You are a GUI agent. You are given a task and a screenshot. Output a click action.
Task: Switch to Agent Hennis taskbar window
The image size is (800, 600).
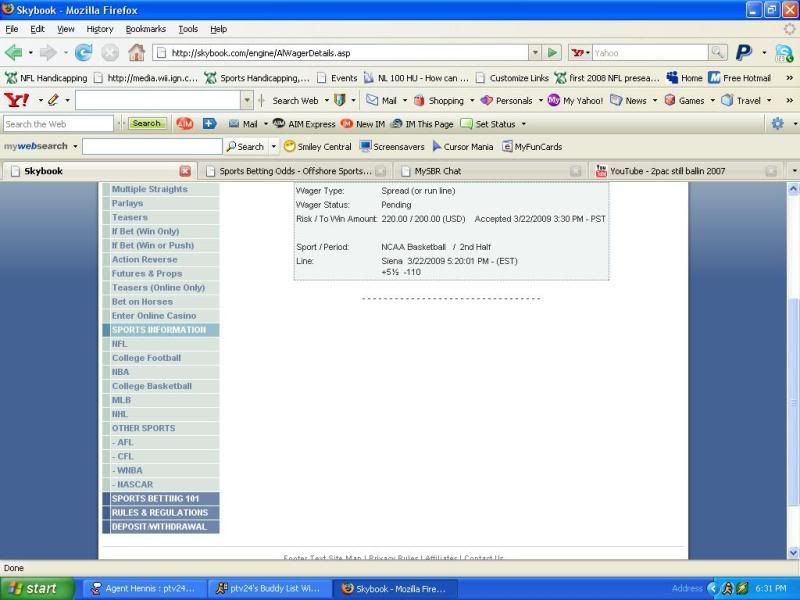point(144,588)
